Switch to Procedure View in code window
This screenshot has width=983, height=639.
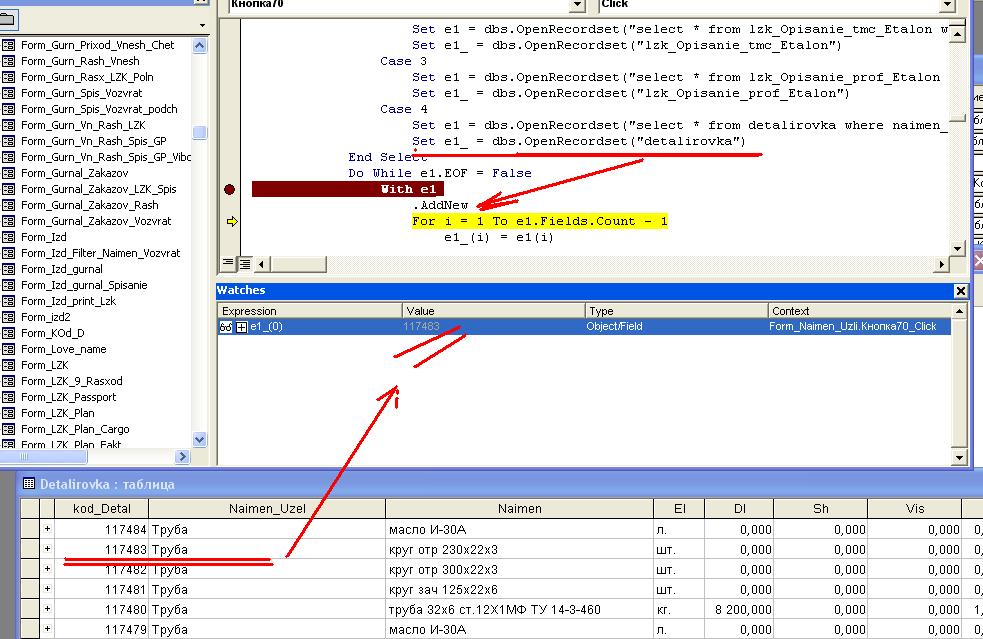tap(228, 264)
